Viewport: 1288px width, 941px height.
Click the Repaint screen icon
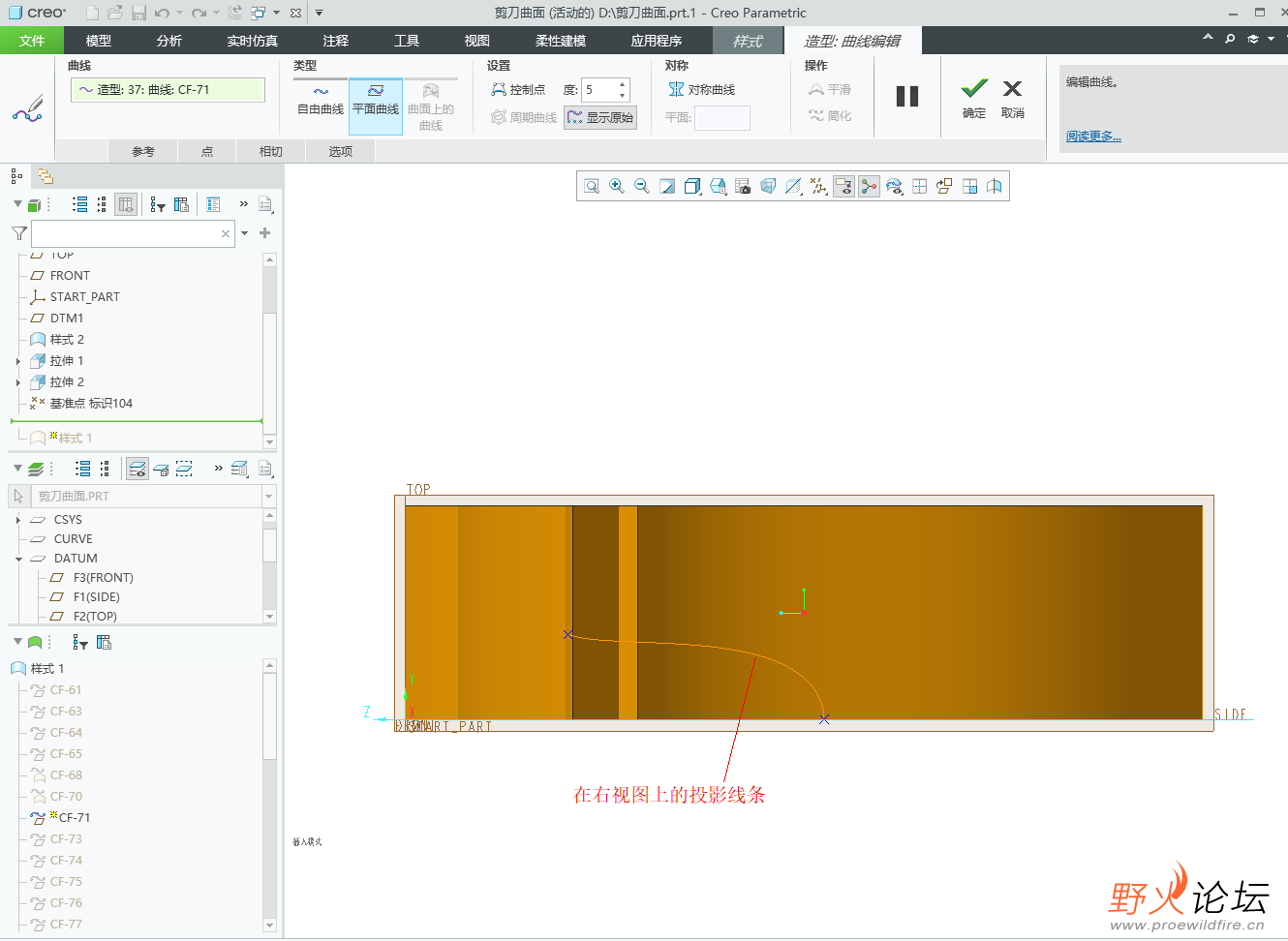[x=667, y=186]
